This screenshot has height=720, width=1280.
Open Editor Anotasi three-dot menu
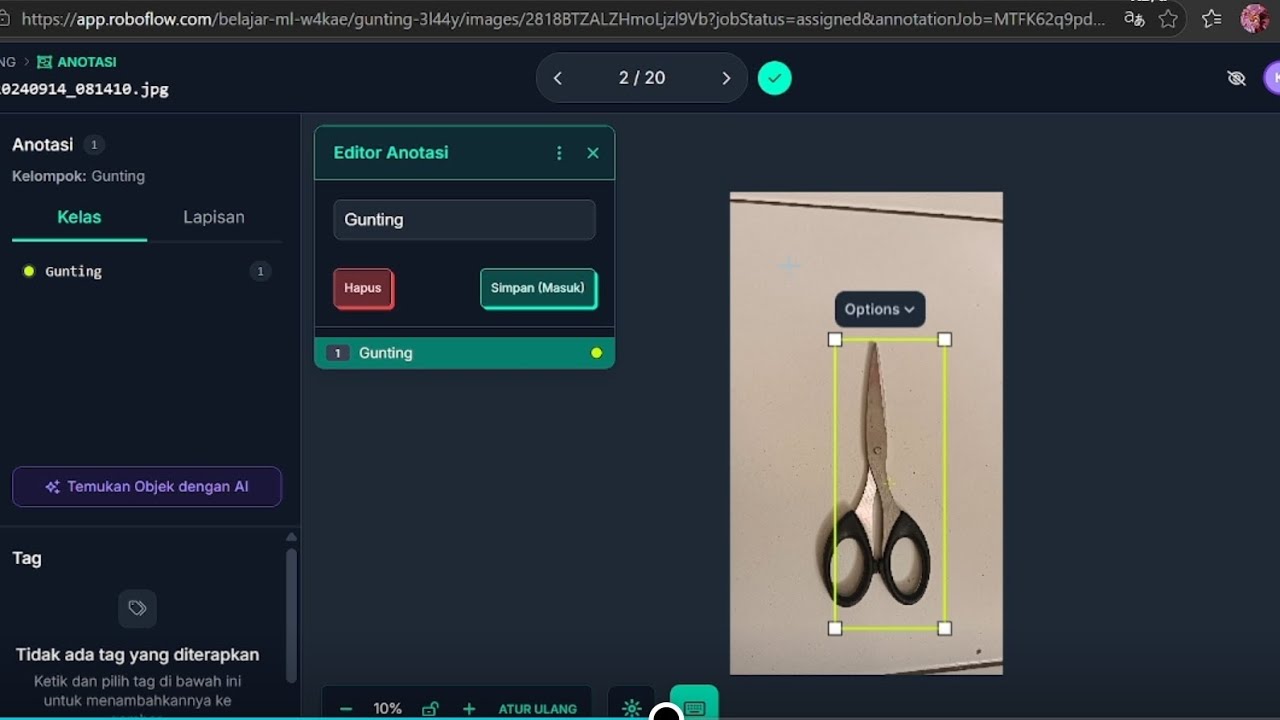[559, 153]
